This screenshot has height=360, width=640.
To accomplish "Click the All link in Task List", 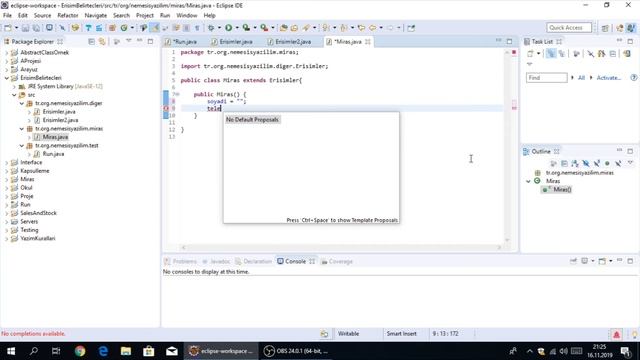I will click(581, 78).
